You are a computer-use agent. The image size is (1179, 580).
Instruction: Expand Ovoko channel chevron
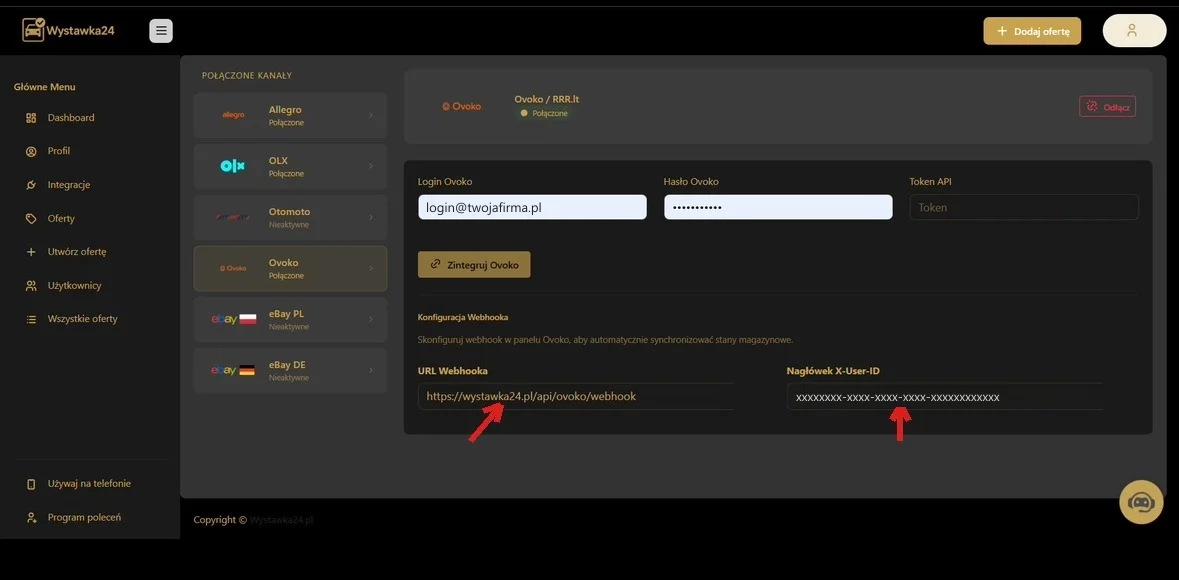(x=371, y=269)
